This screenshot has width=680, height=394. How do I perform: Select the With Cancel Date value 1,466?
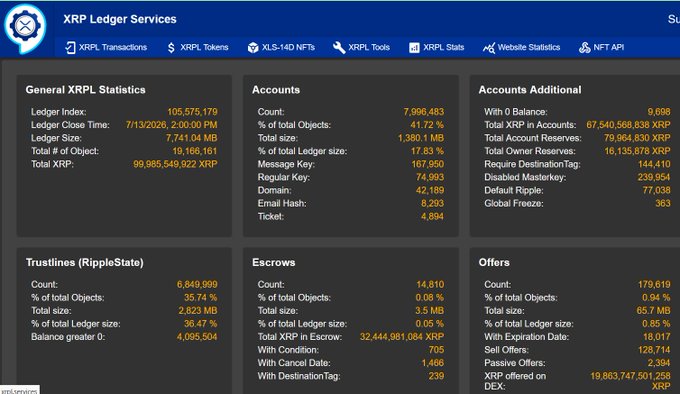point(433,362)
